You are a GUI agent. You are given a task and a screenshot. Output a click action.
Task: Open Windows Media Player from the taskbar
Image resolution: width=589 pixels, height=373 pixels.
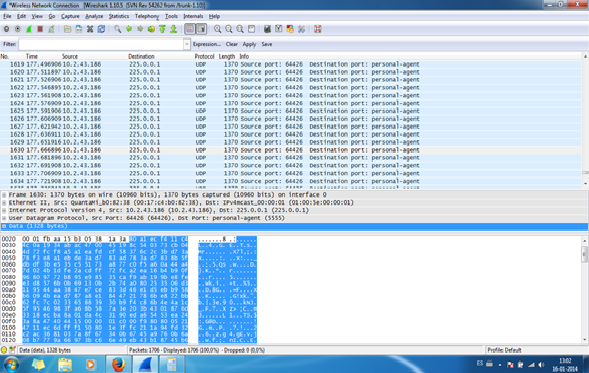pyautogui.click(x=91, y=364)
